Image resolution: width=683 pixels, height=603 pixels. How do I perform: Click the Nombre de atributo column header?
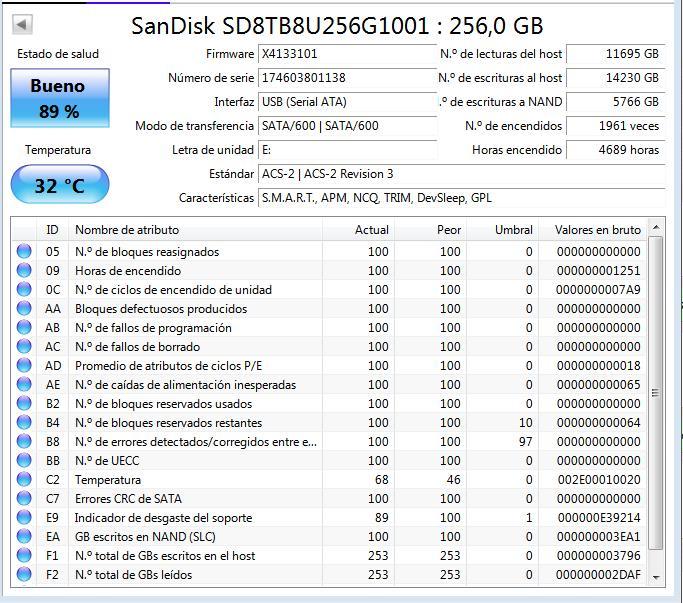point(195,230)
